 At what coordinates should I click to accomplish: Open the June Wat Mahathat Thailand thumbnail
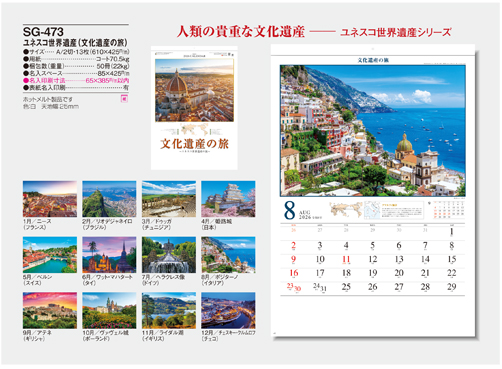pyautogui.click(x=109, y=255)
